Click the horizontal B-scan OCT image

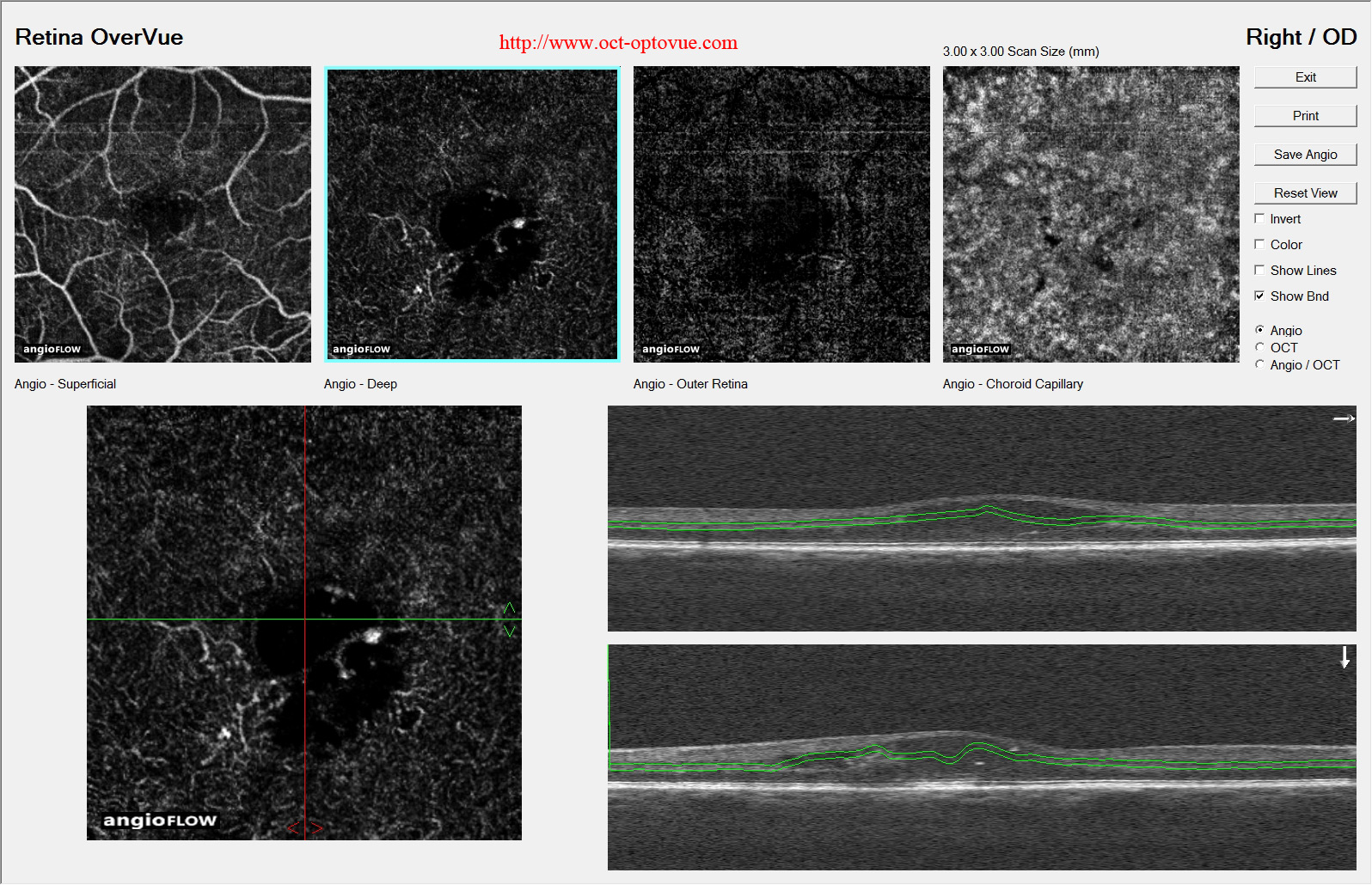(982, 519)
